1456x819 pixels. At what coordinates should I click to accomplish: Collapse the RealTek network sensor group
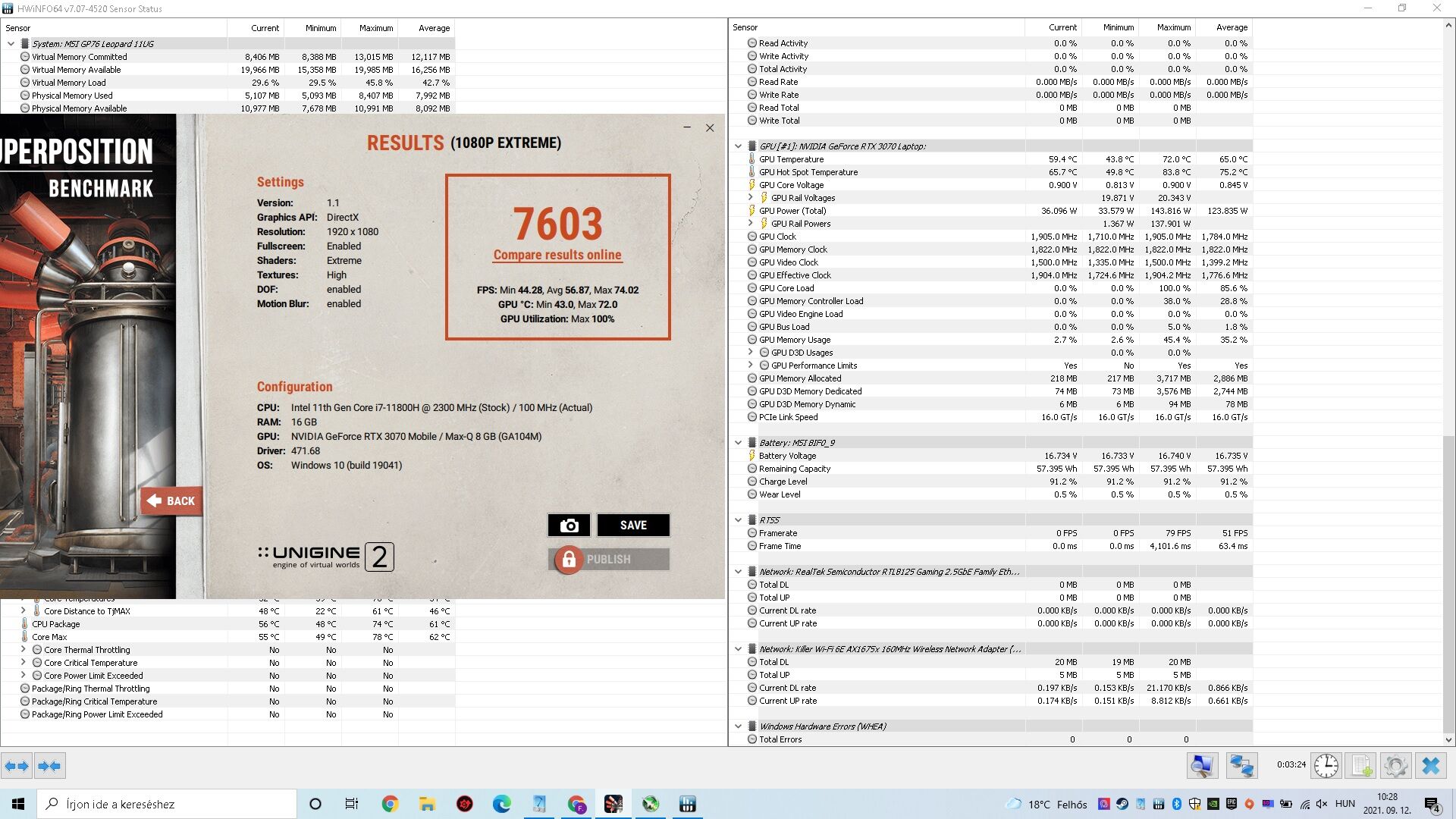click(738, 572)
